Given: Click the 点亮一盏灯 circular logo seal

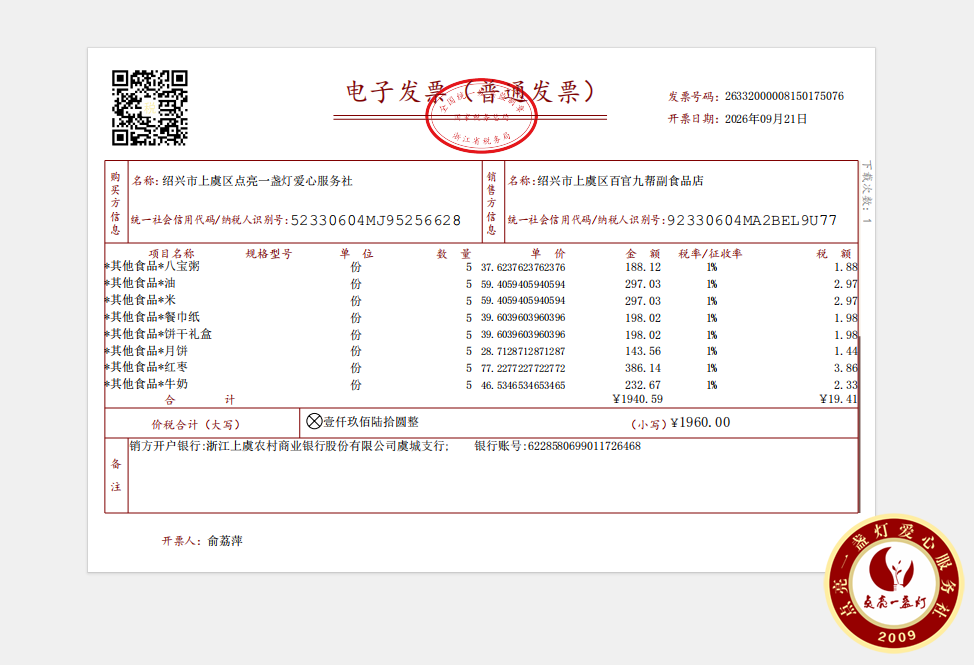Looking at the screenshot, I should tap(894, 584).
